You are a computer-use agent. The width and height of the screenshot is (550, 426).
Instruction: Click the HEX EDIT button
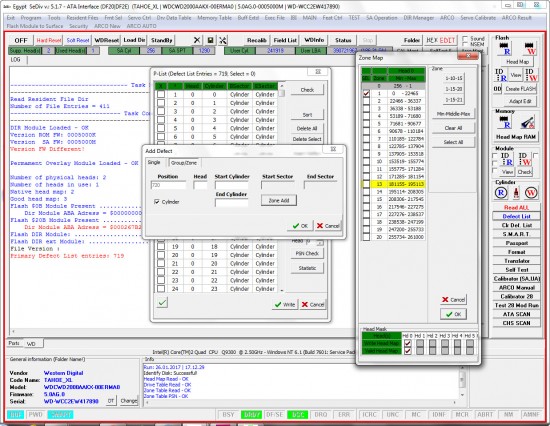[441, 40]
